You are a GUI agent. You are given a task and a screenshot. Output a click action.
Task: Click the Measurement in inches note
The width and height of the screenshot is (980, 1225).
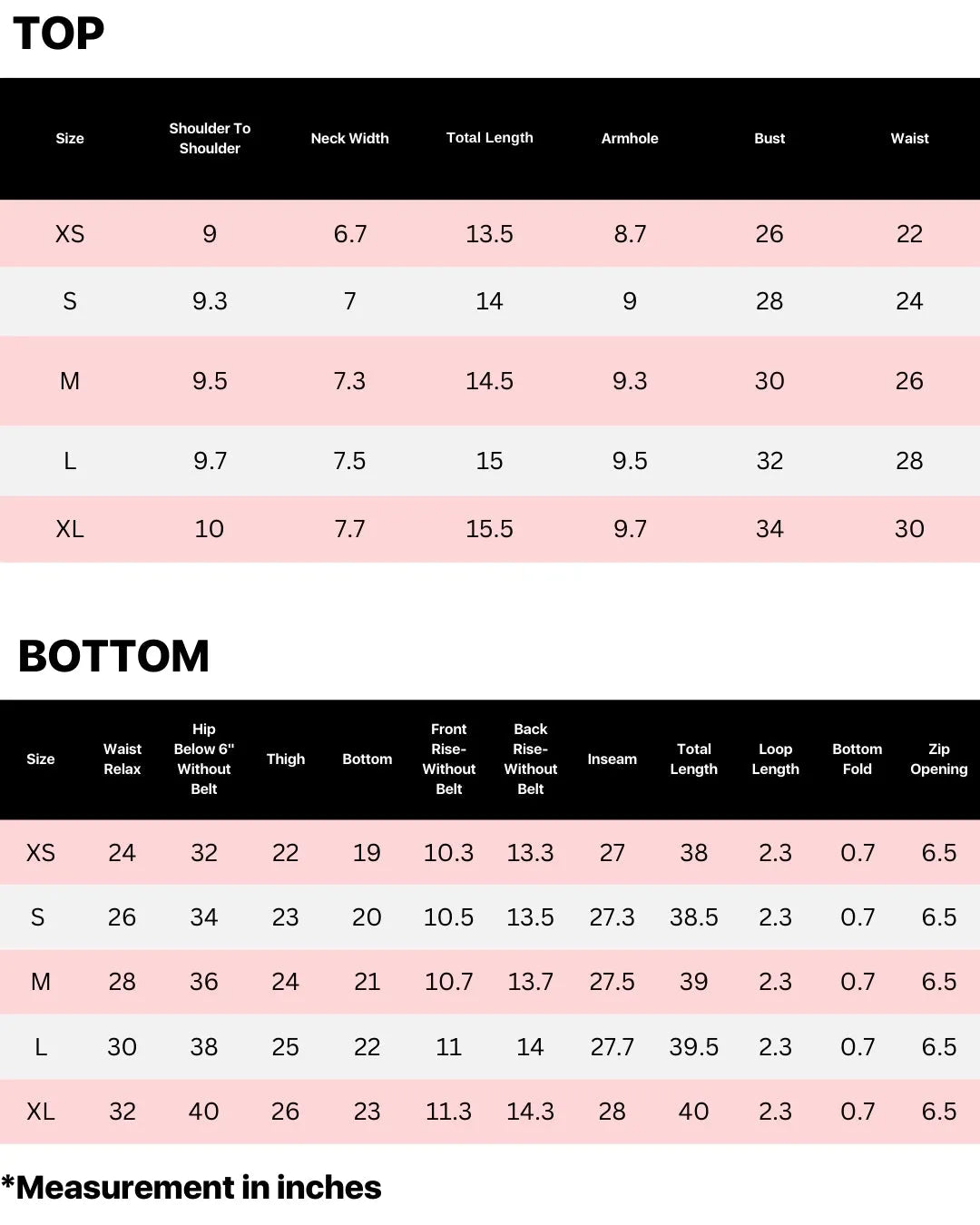[x=191, y=1187]
